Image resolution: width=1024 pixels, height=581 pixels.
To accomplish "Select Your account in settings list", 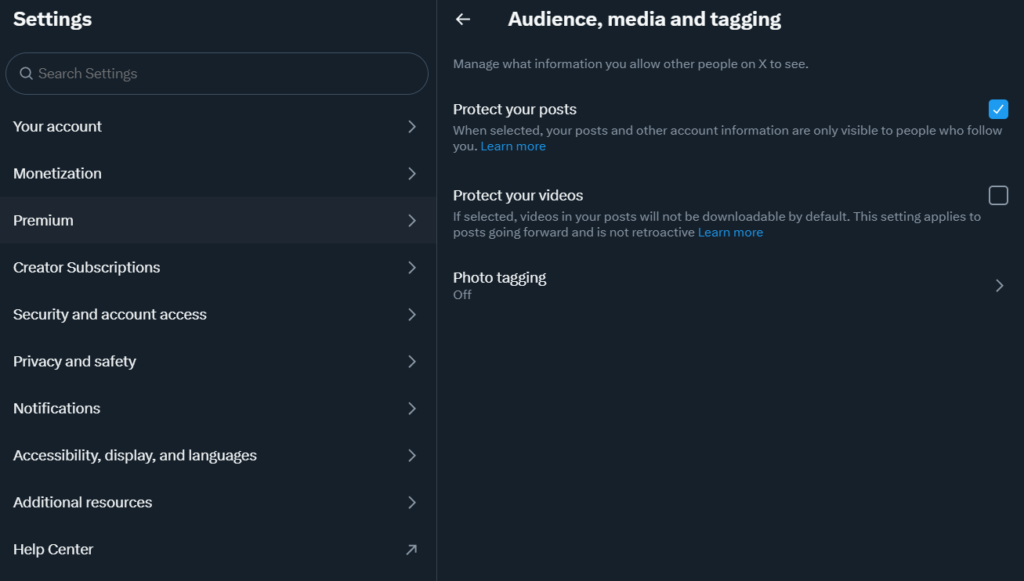I will pos(218,127).
